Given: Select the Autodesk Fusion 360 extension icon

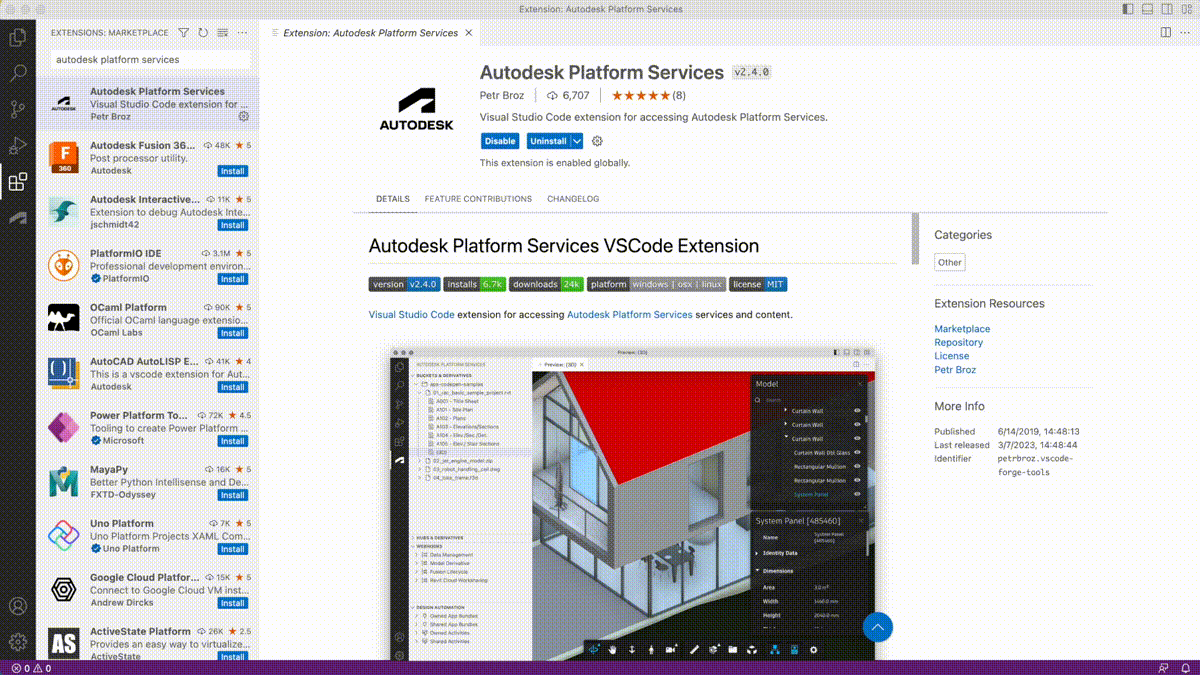Looking at the screenshot, I should (63, 157).
